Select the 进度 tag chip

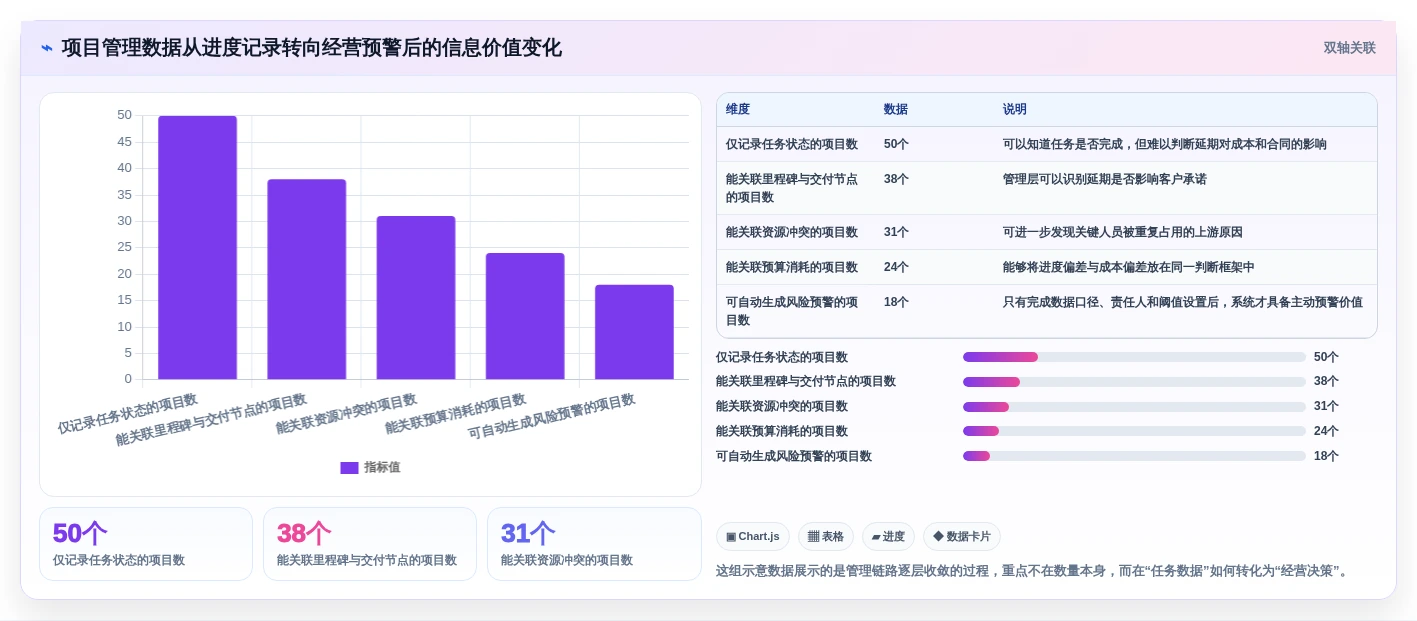888,537
